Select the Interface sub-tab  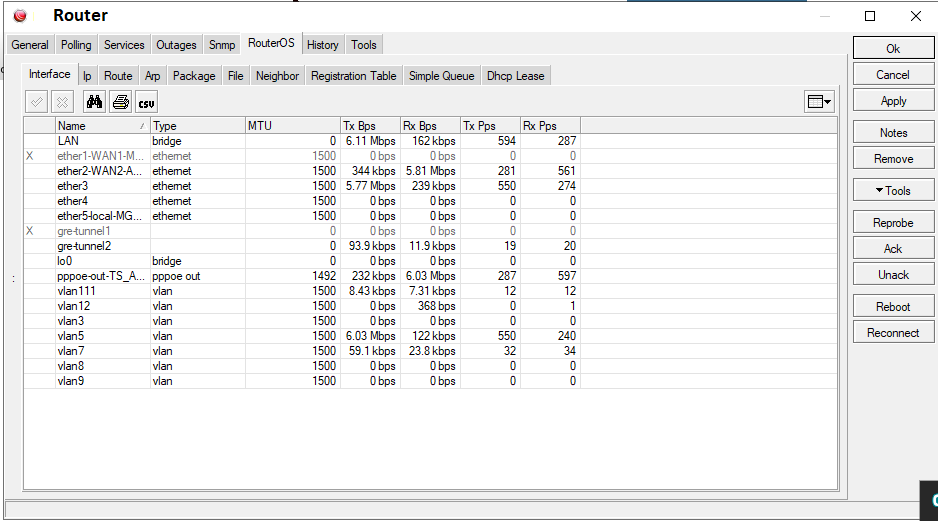click(50, 74)
